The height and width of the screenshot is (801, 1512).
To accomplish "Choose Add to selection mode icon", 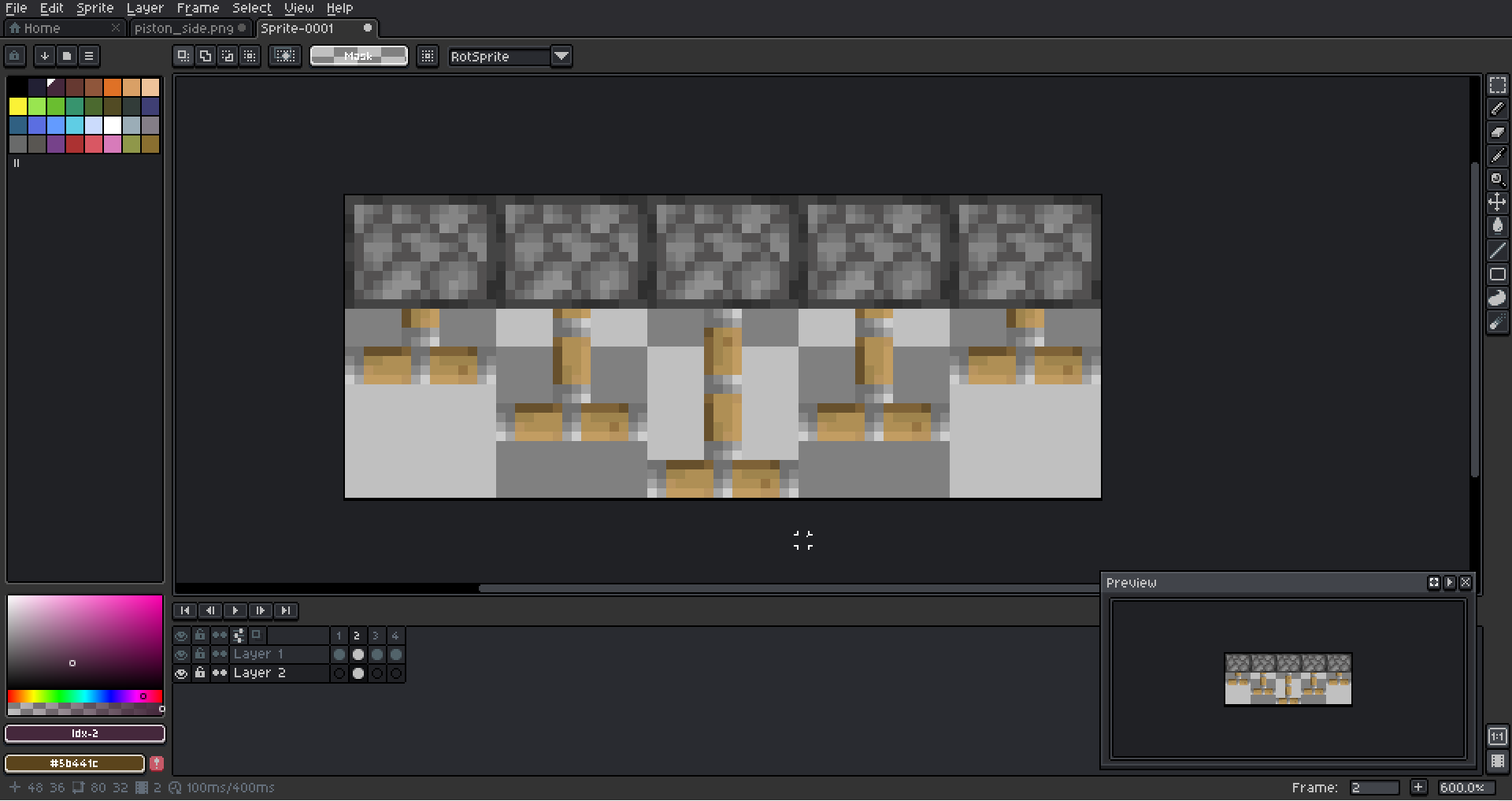I will tap(205, 56).
